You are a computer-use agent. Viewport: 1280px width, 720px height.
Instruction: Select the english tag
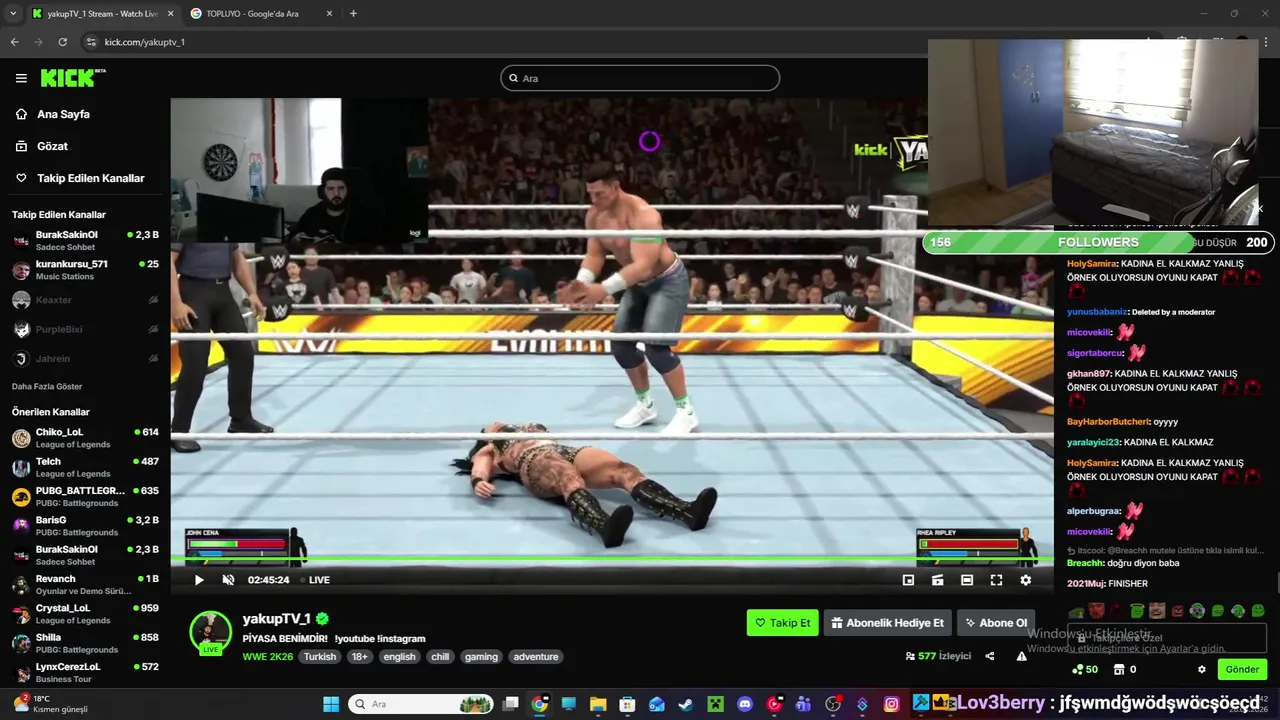tap(399, 657)
